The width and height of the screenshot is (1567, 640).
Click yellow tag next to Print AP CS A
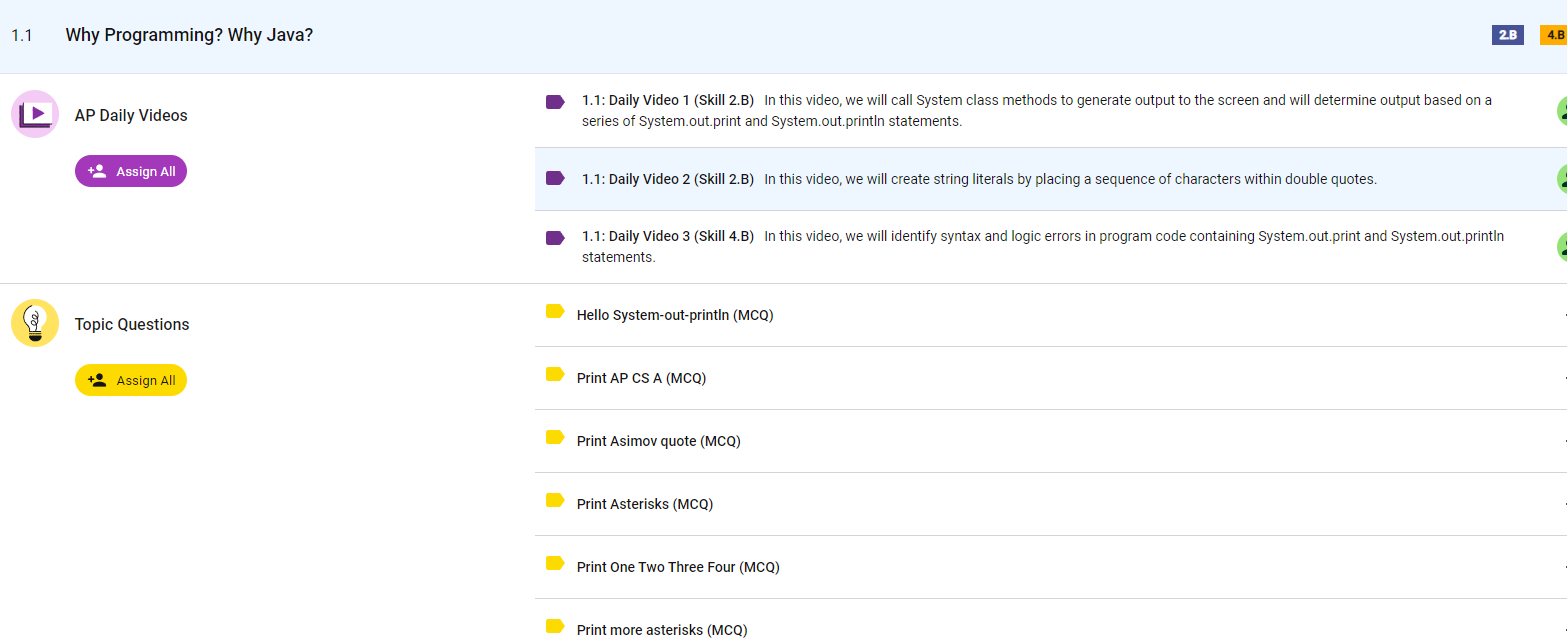tap(555, 375)
